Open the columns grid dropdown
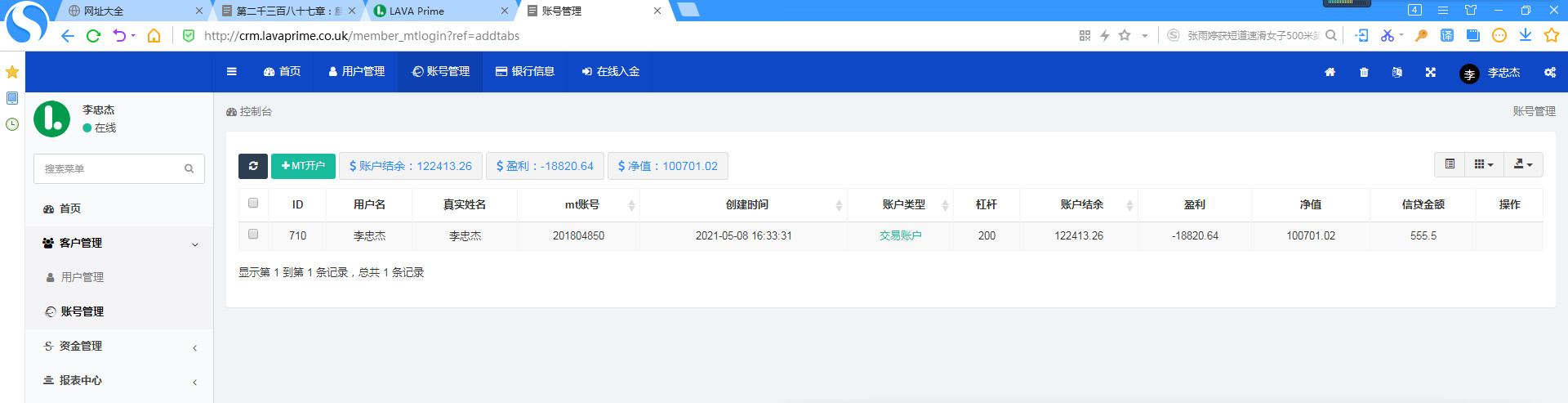 coord(1484,164)
